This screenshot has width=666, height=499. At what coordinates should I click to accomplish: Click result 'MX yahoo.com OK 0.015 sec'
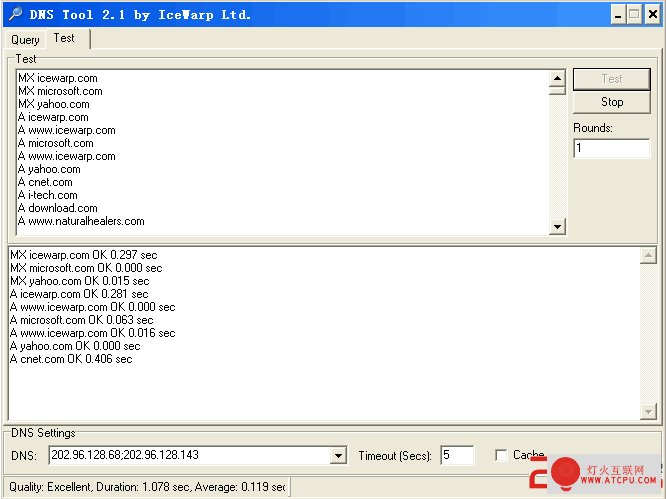pyautogui.click(x=80, y=281)
